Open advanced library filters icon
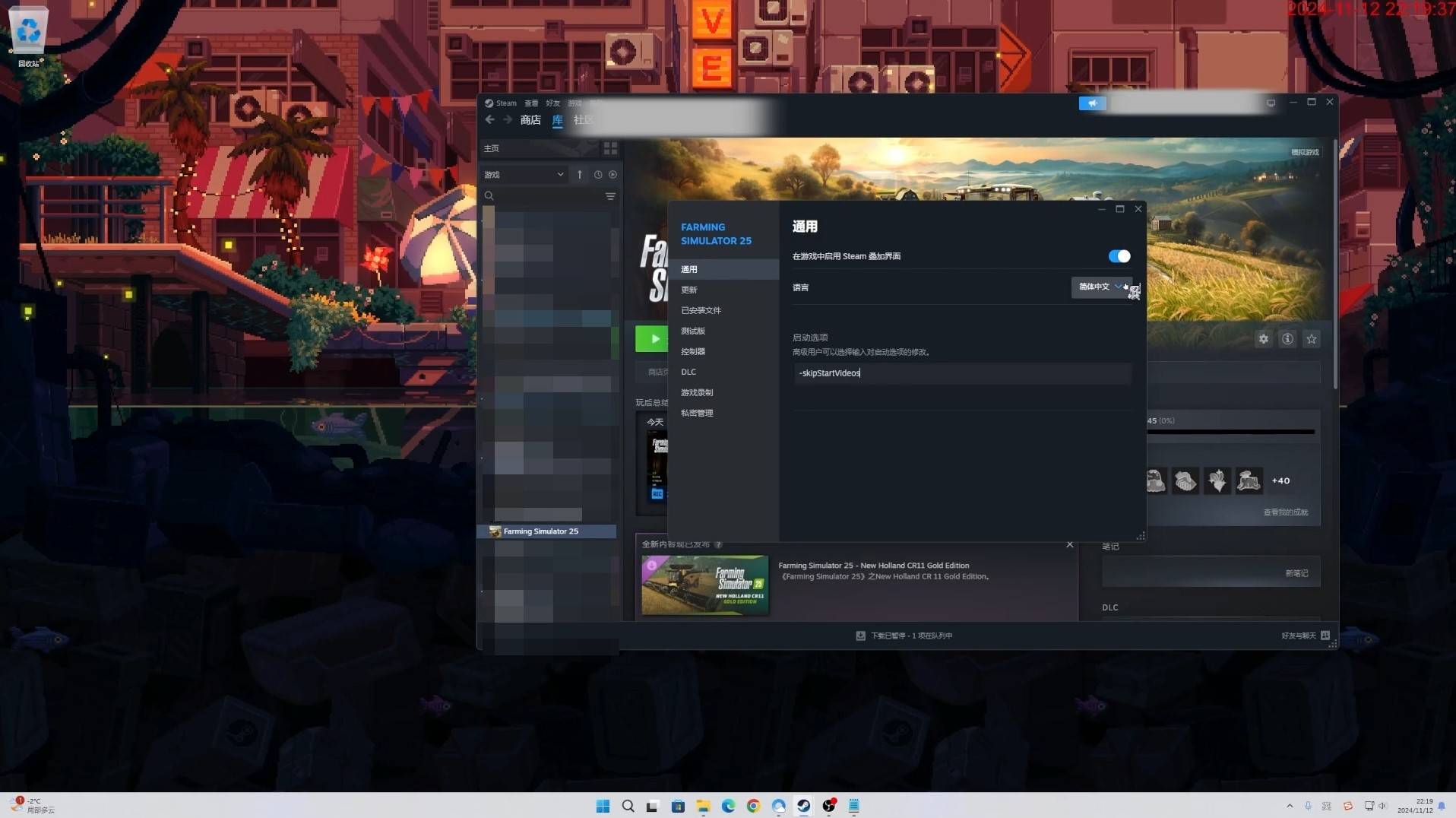 (610, 196)
